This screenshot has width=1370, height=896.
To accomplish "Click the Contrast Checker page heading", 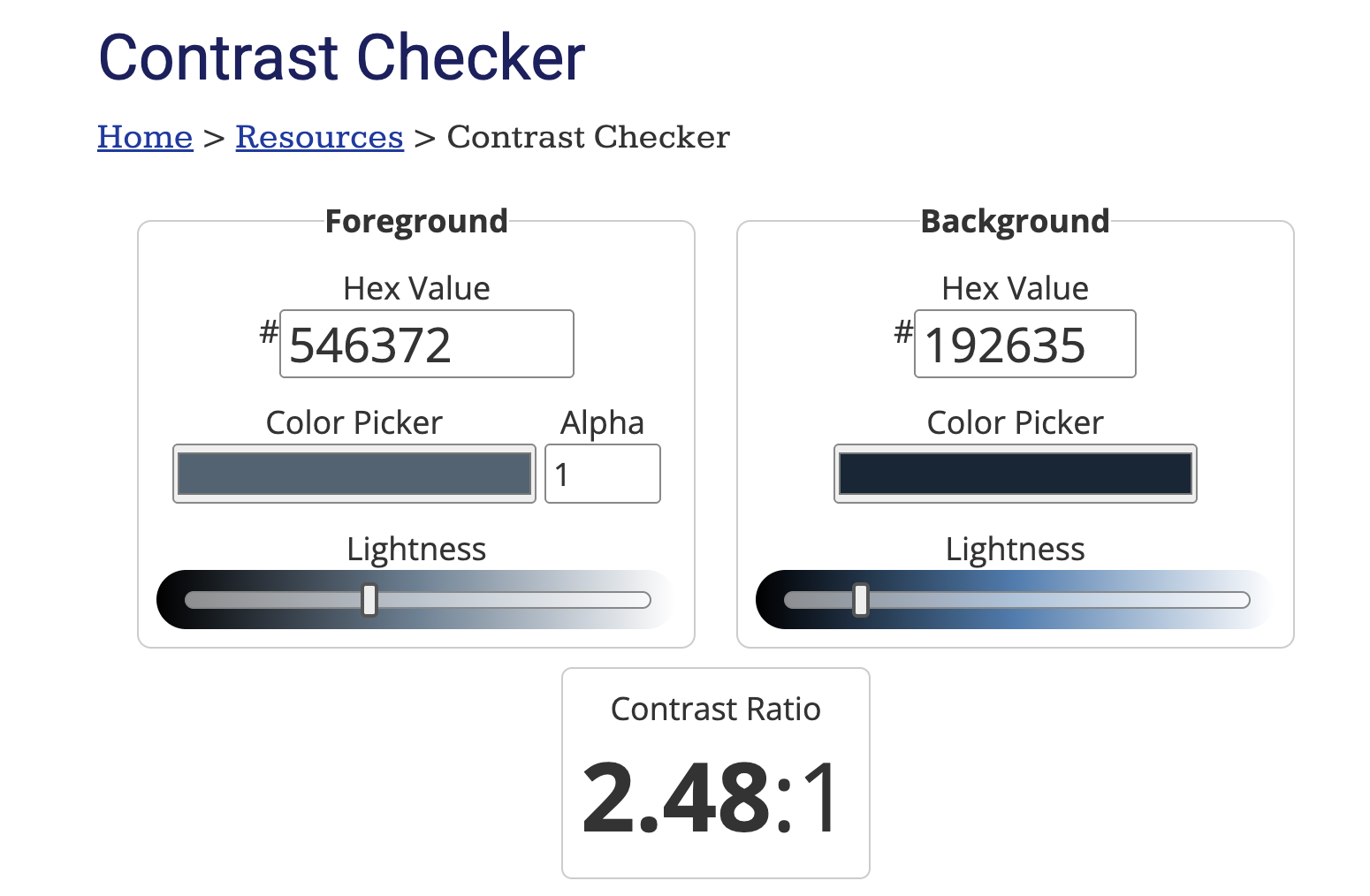I will pyautogui.click(x=341, y=57).
